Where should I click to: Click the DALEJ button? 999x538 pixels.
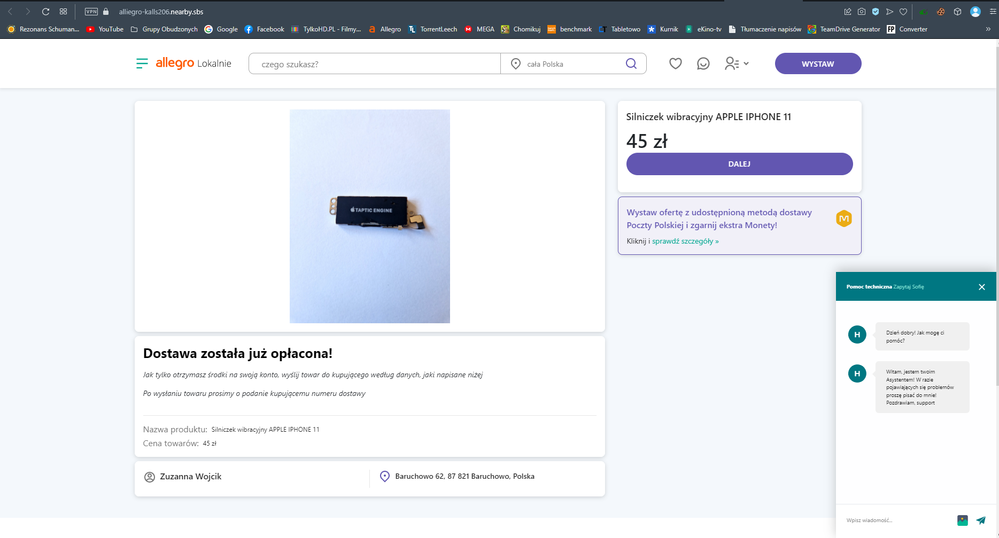coord(739,164)
